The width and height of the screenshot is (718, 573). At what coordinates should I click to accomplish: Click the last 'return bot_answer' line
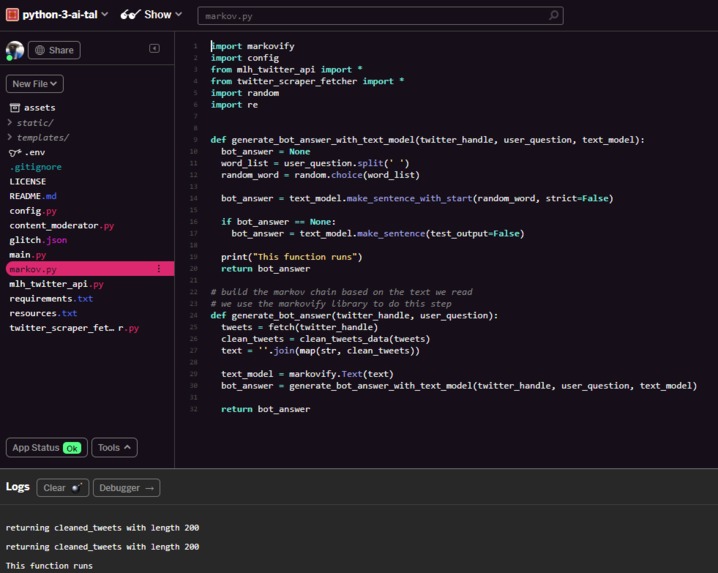[266, 409]
